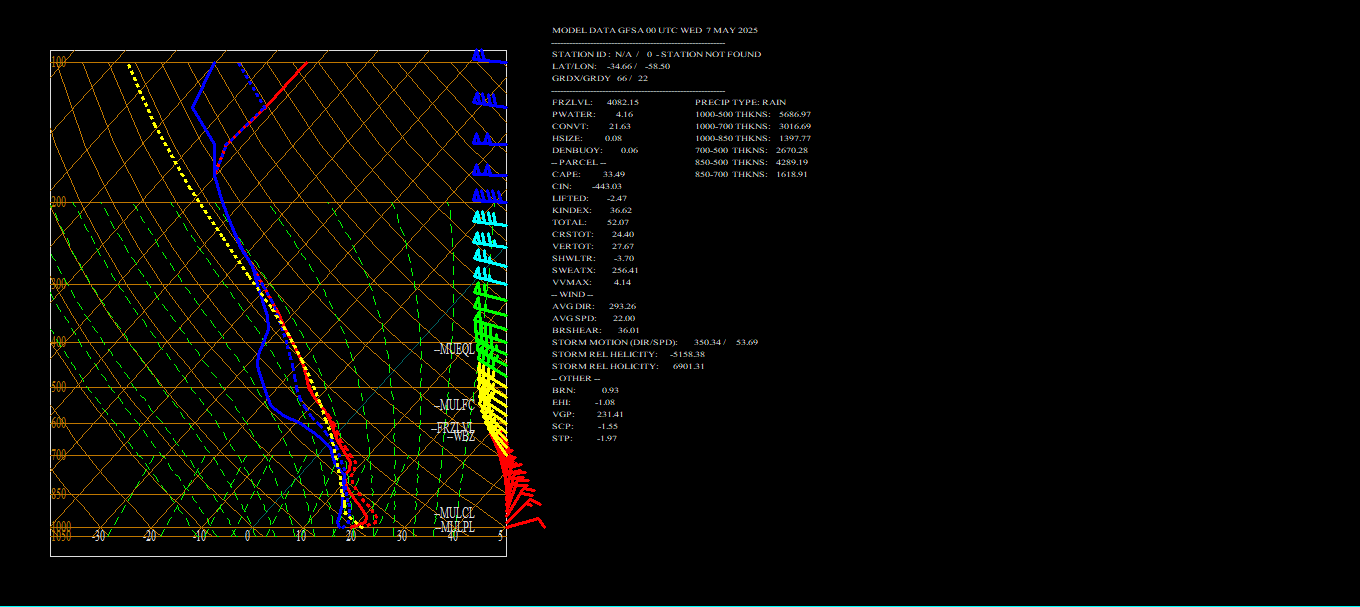Click the -30 temperature axis label

[x=99, y=536]
